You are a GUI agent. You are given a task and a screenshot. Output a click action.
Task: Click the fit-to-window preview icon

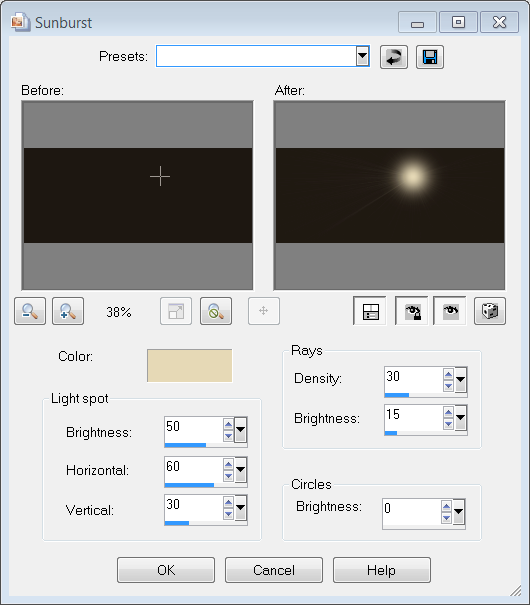176,311
